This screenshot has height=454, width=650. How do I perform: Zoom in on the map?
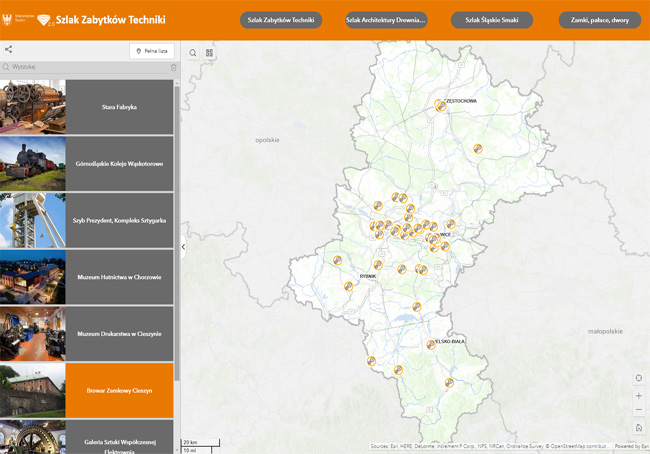coord(639,394)
